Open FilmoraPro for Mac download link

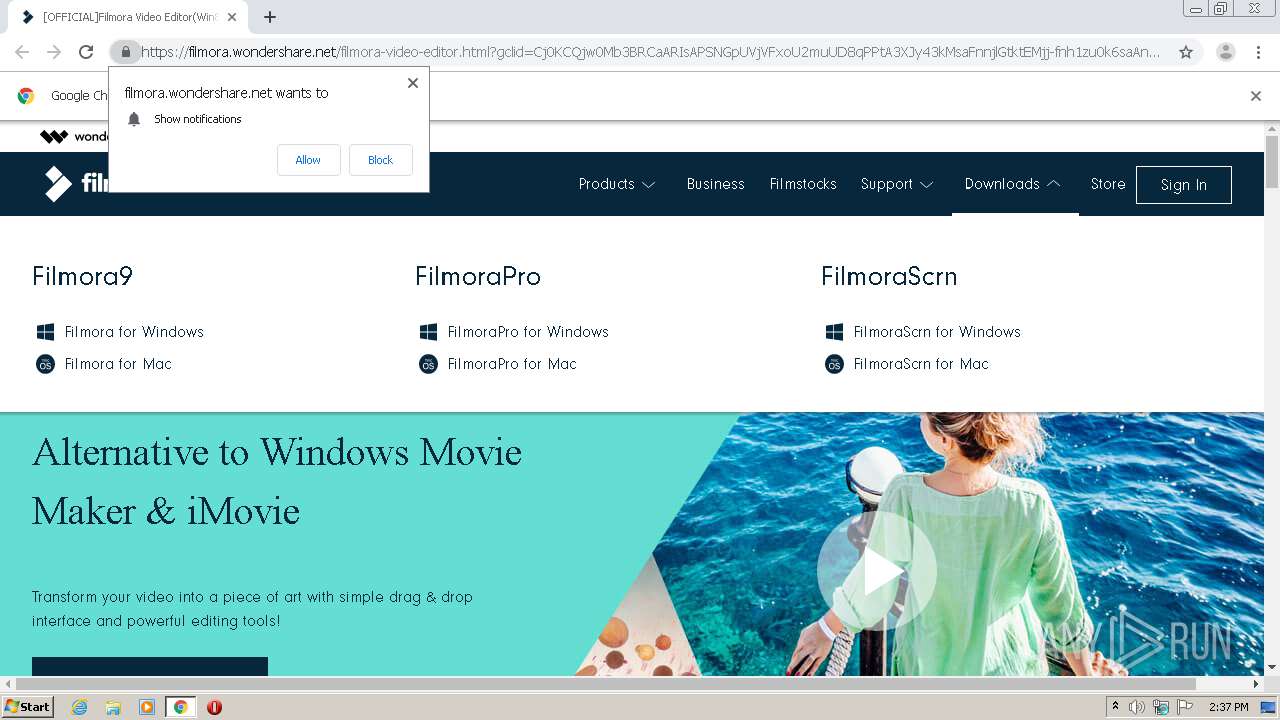(x=512, y=364)
